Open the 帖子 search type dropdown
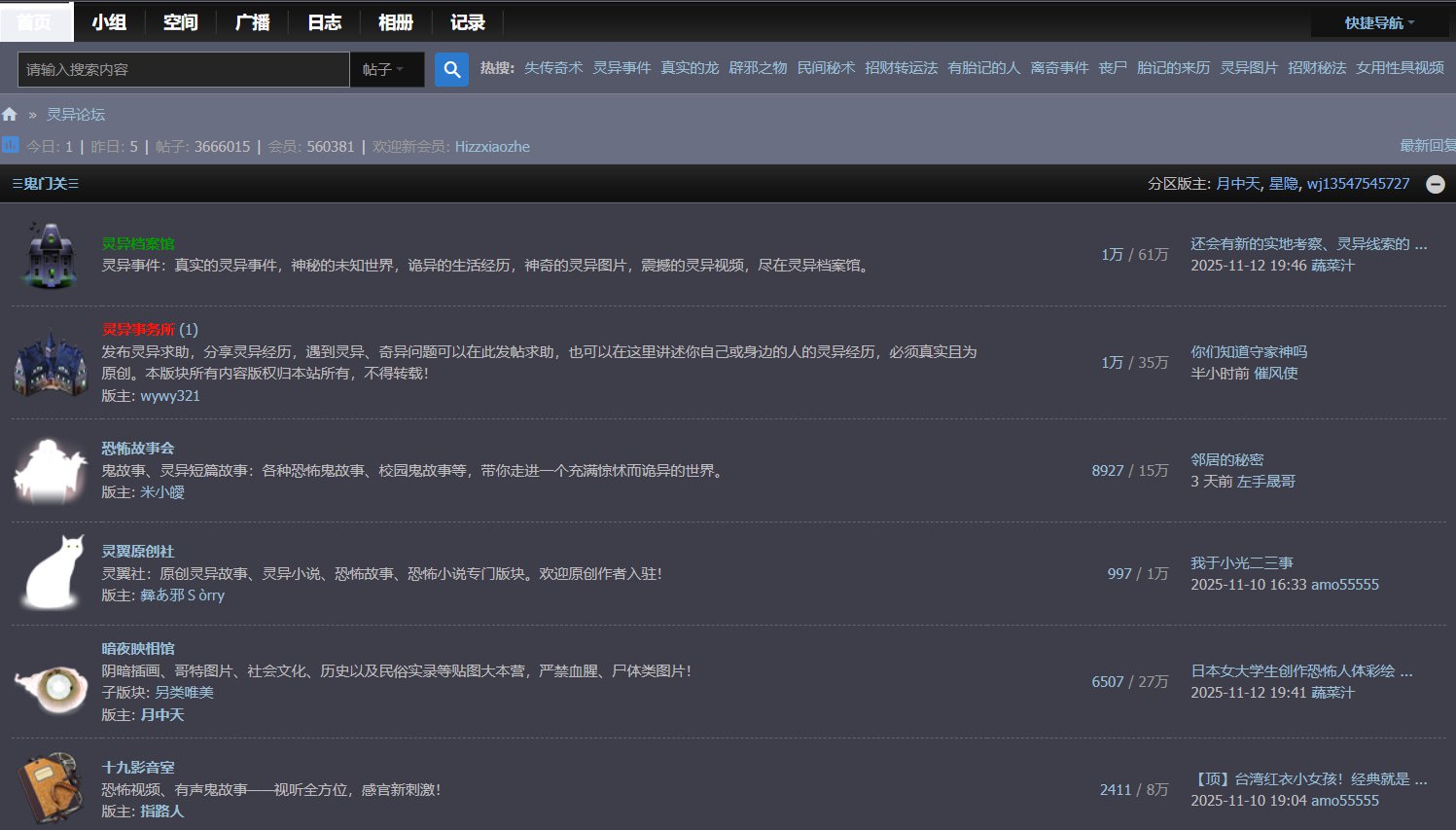The width and height of the screenshot is (1456, 830). coord(385,69)
